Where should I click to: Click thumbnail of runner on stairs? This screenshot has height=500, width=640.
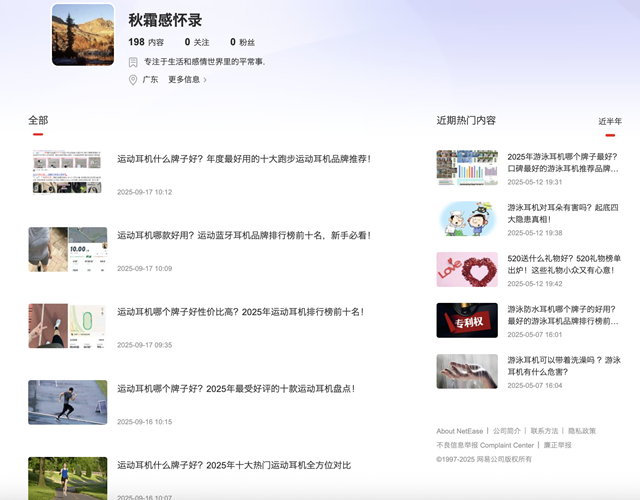click(68, 402)
